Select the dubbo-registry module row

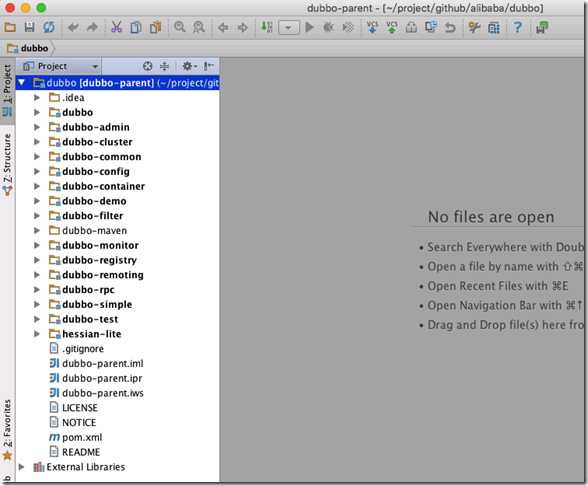118,260
